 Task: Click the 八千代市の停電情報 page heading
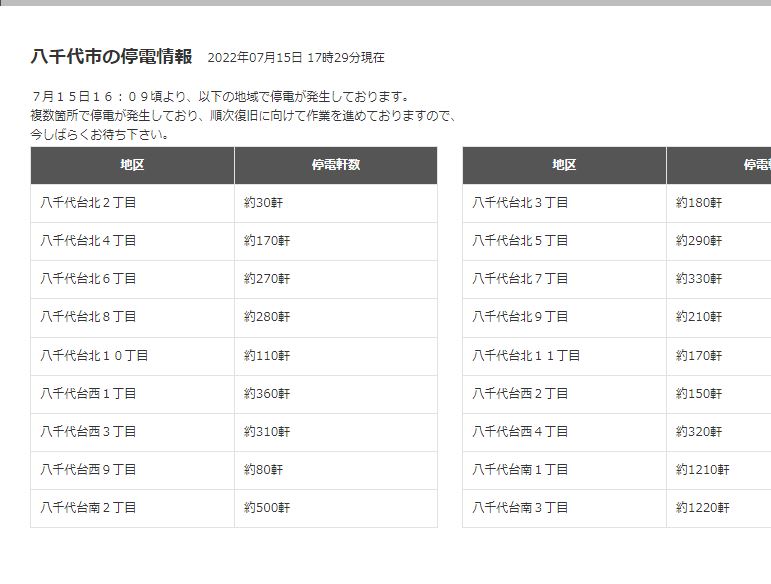pos(111,57)
